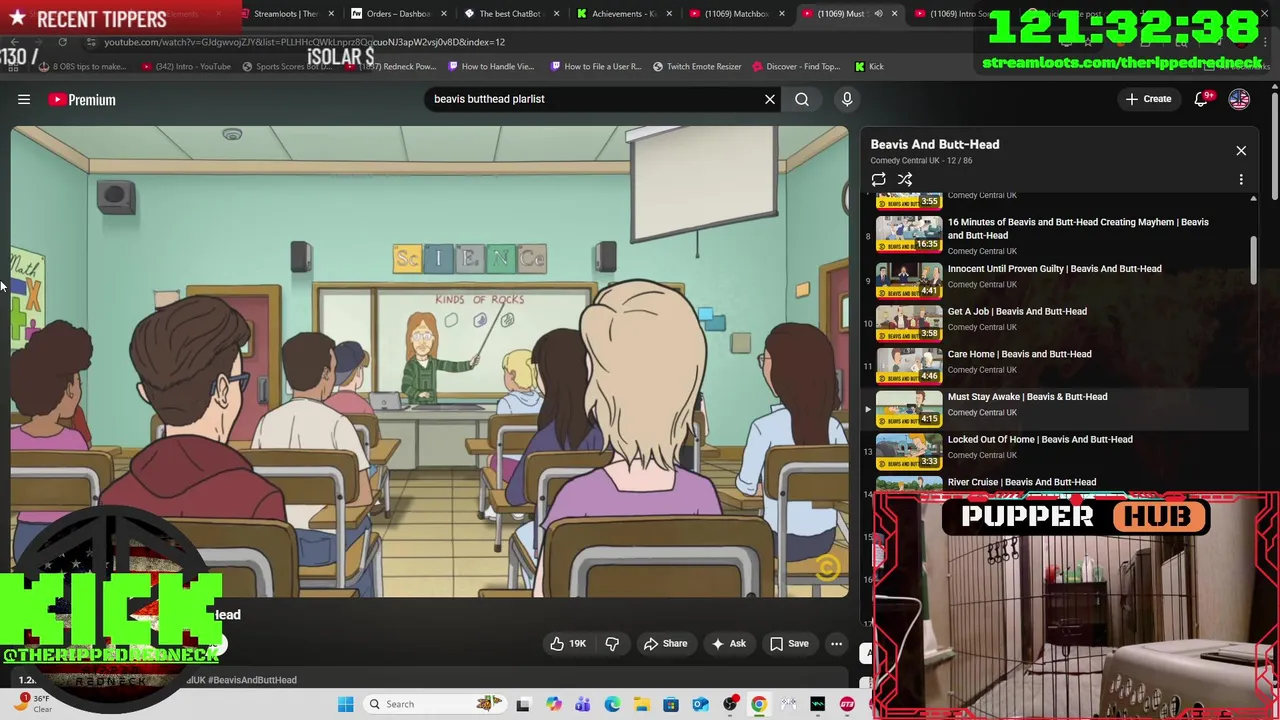
Task: Play 16 Minutes of Beavis Creating Mayhem thumbnail
Action: pyautogui.click(x=909, y=234)
